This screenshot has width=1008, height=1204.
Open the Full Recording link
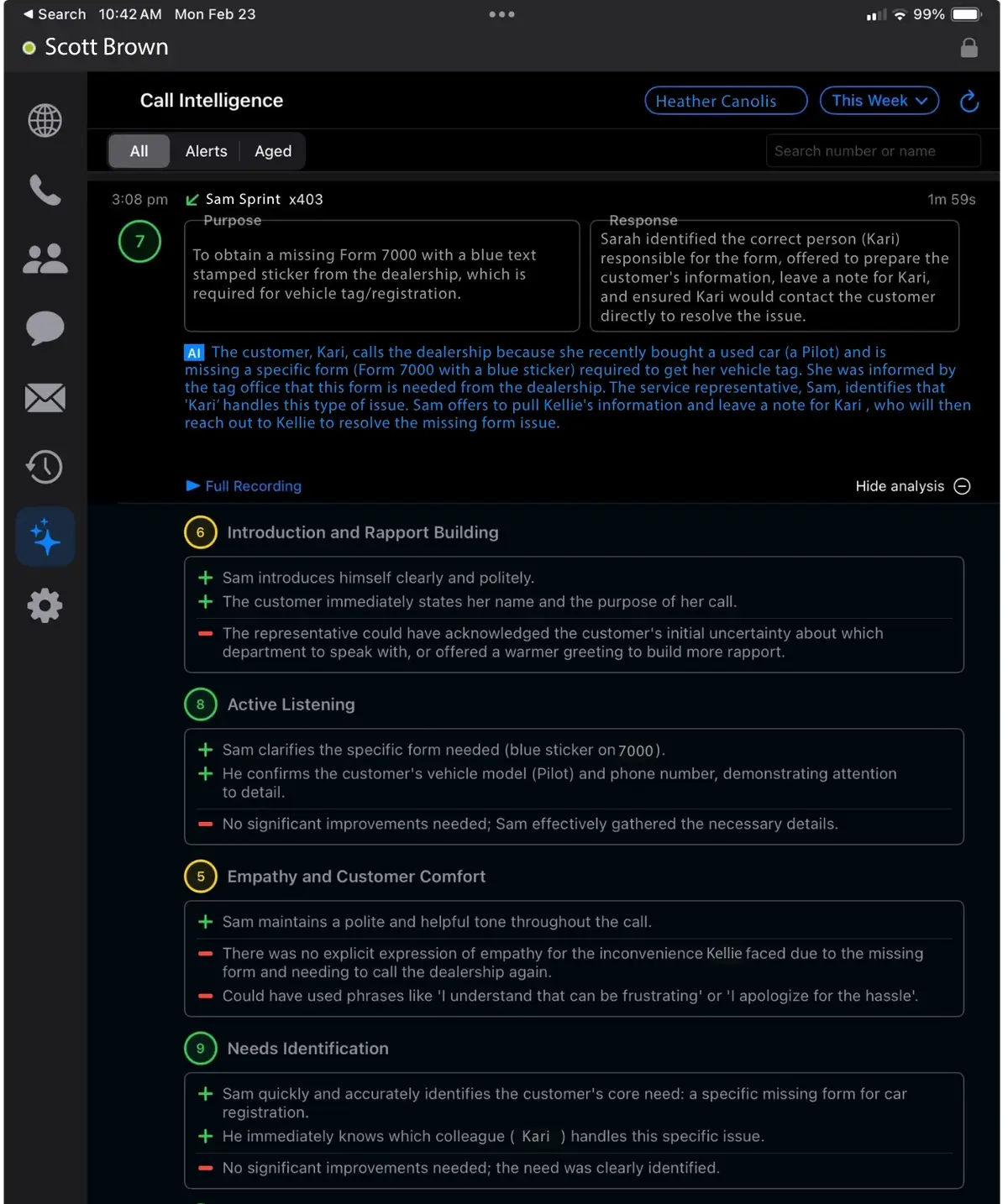point(253,486)
